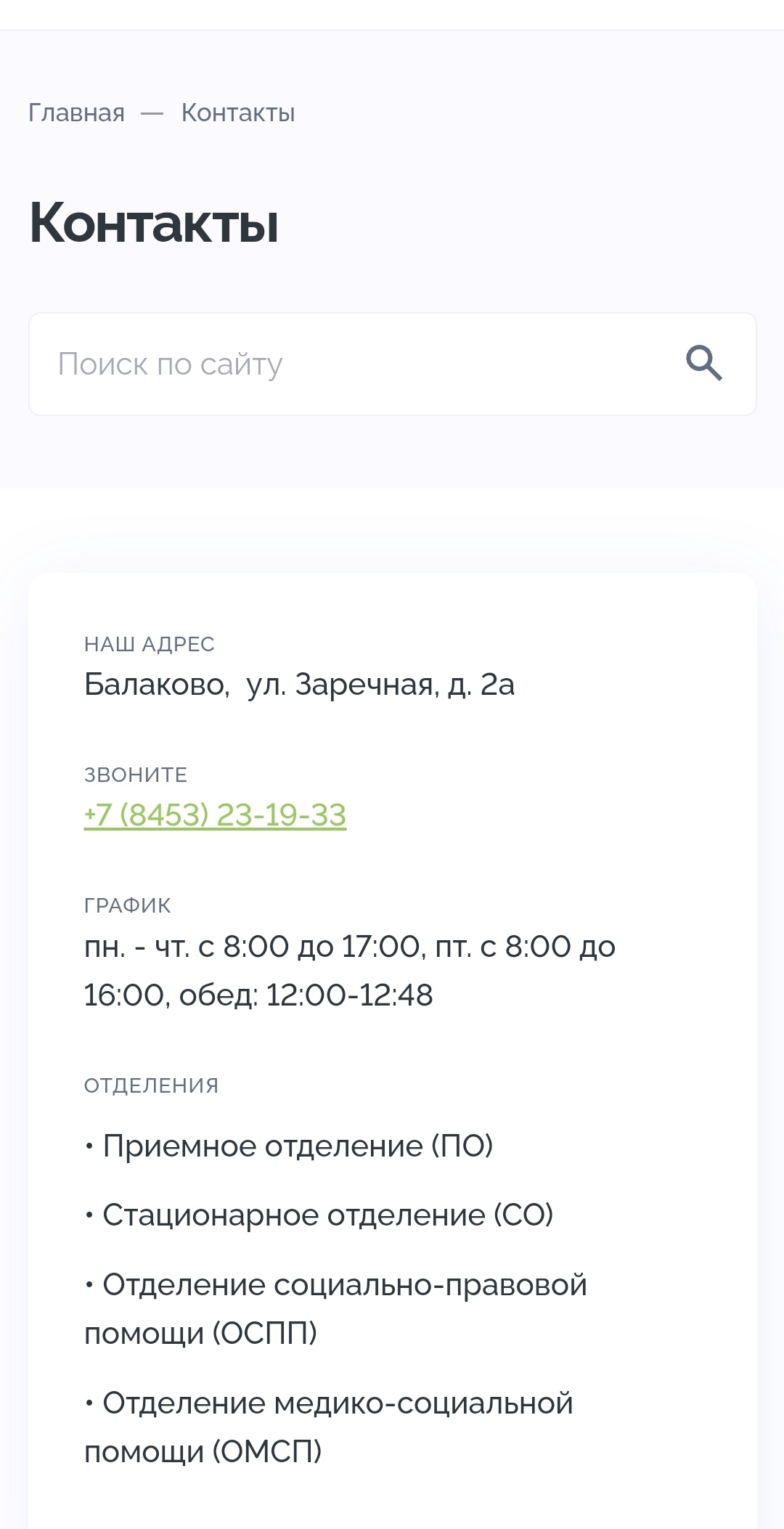Click the "Отделение социально-правовой" text line
Screen dimensions: 784x1529
(344, 1284)
